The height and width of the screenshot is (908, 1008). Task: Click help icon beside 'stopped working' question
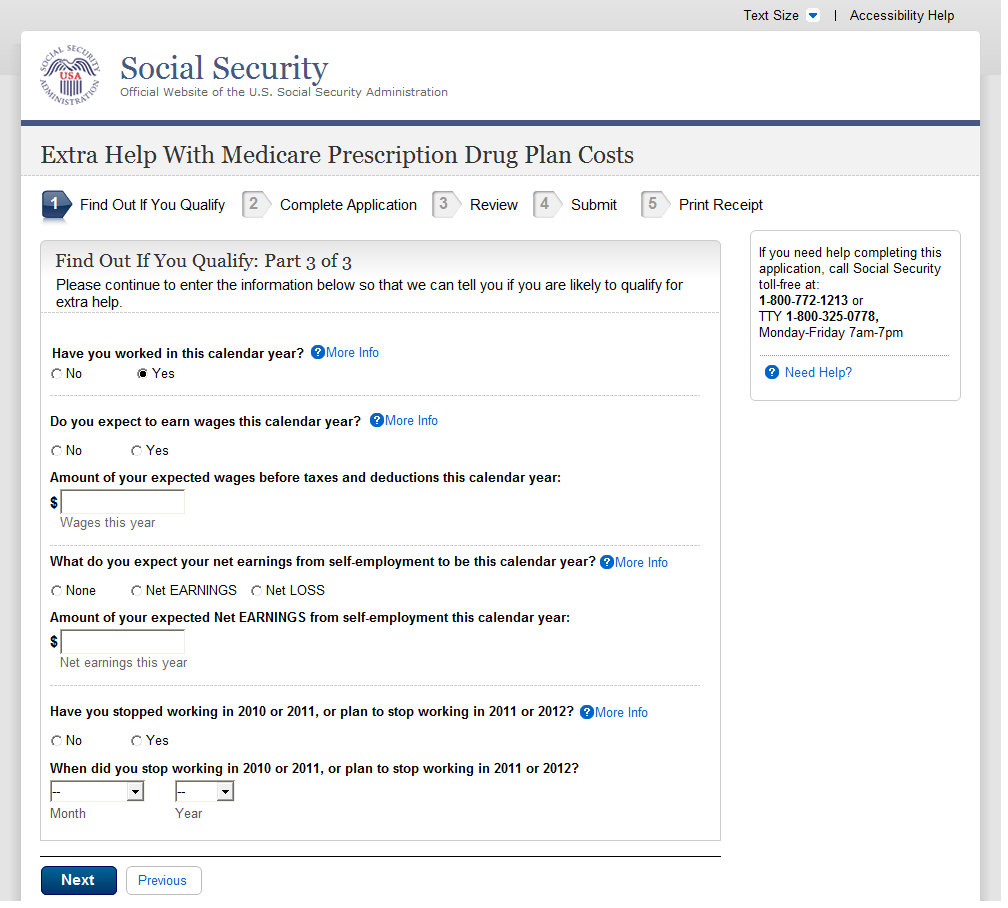[x=587, y=713]
